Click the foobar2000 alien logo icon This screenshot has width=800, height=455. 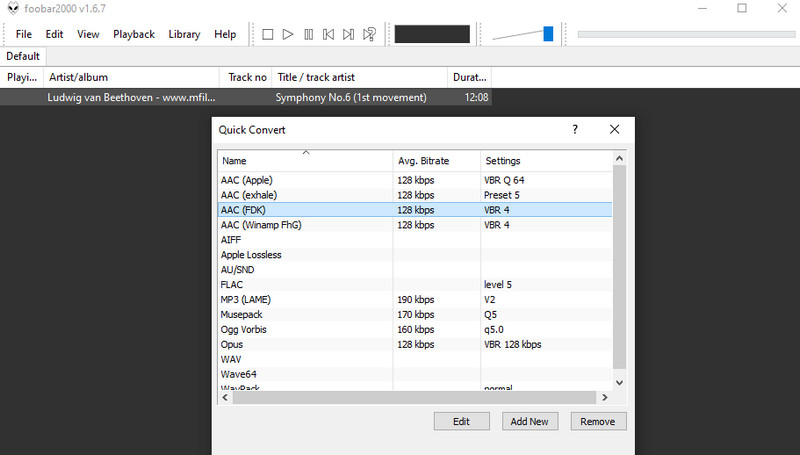(13, 9)
